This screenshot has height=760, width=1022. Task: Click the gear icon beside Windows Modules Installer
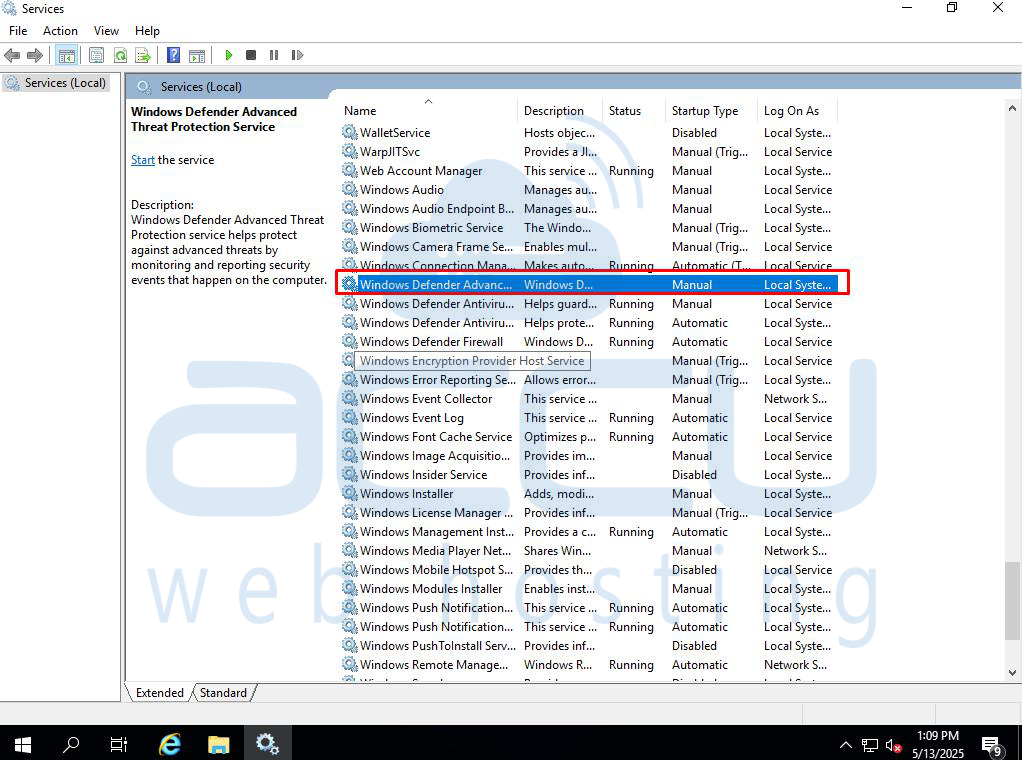pos(350,589)
